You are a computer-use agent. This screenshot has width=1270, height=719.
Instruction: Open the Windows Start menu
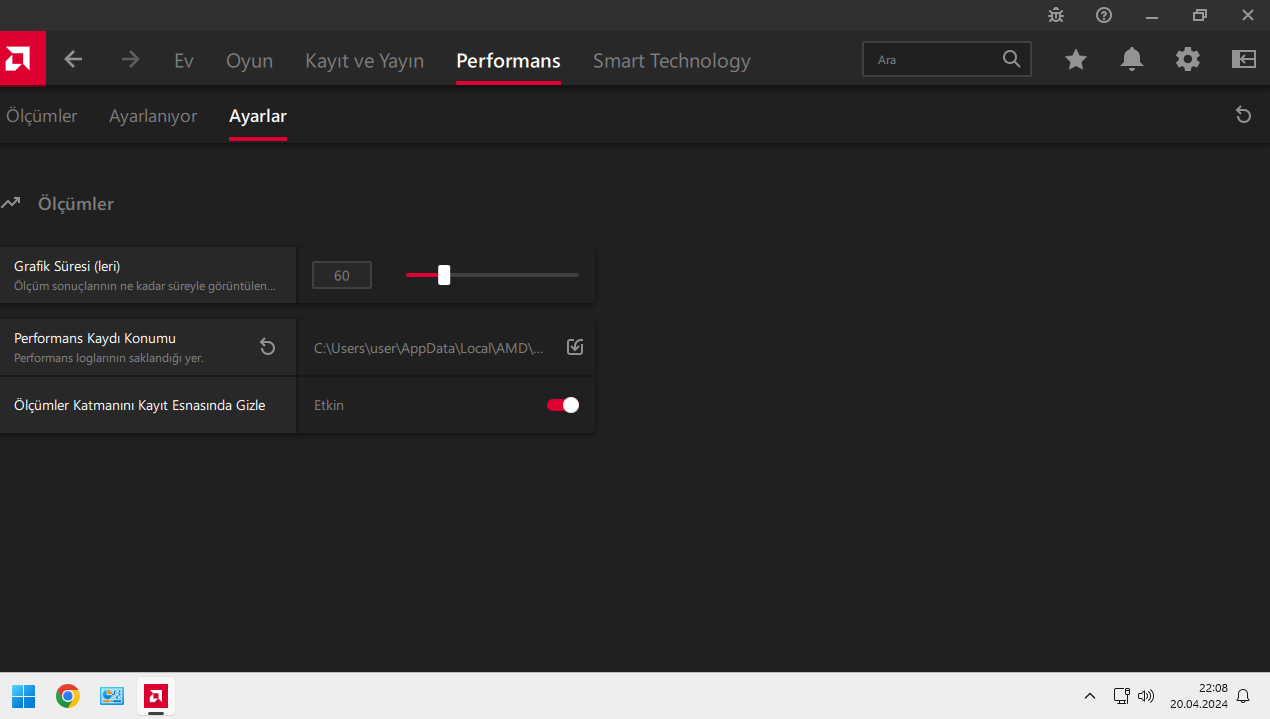(x=23, y=696)
